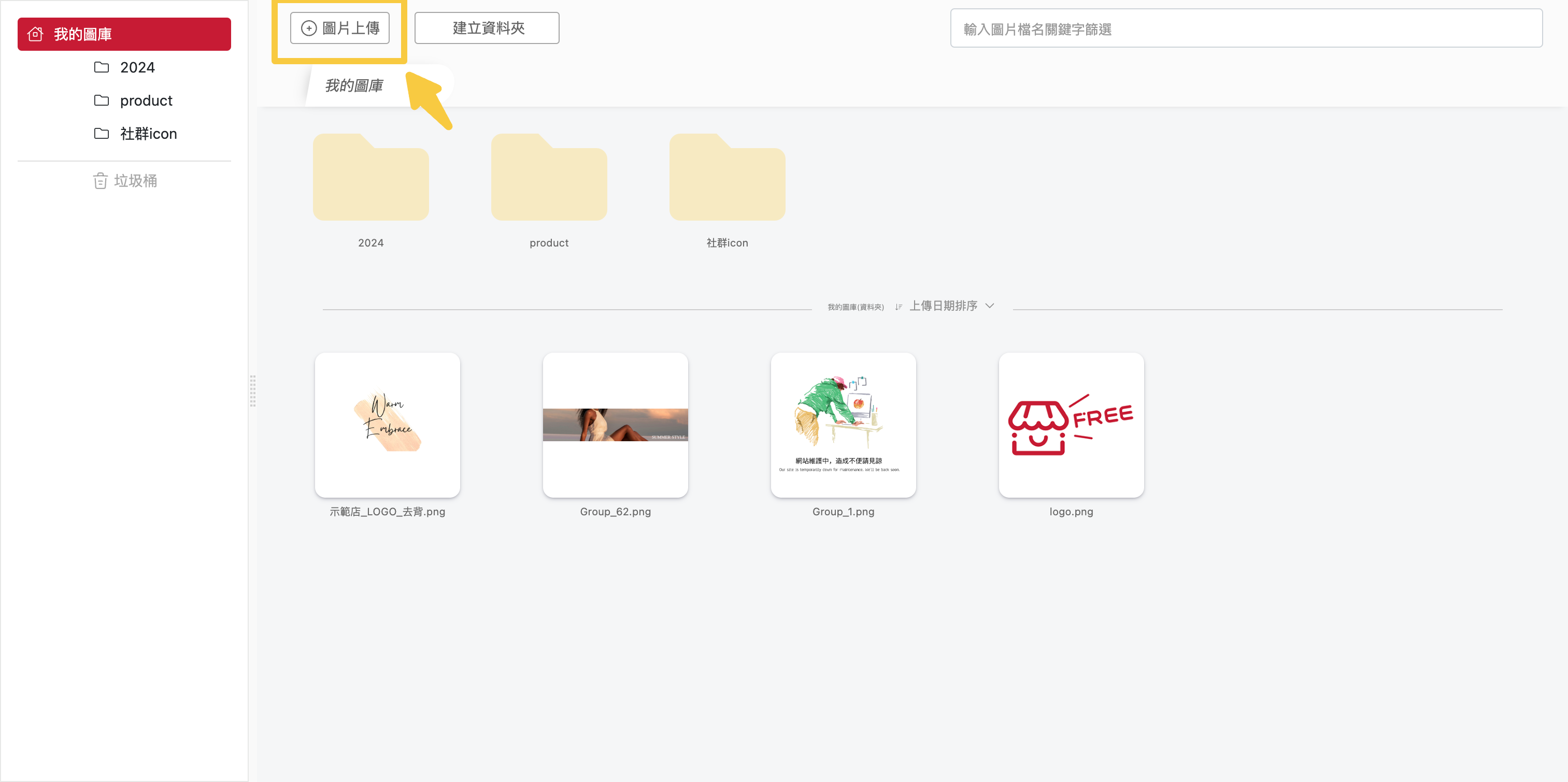Click the folder icon beside sidebar 社群icon
This screenshot has height=782, width=1568.
coord(102,133)
